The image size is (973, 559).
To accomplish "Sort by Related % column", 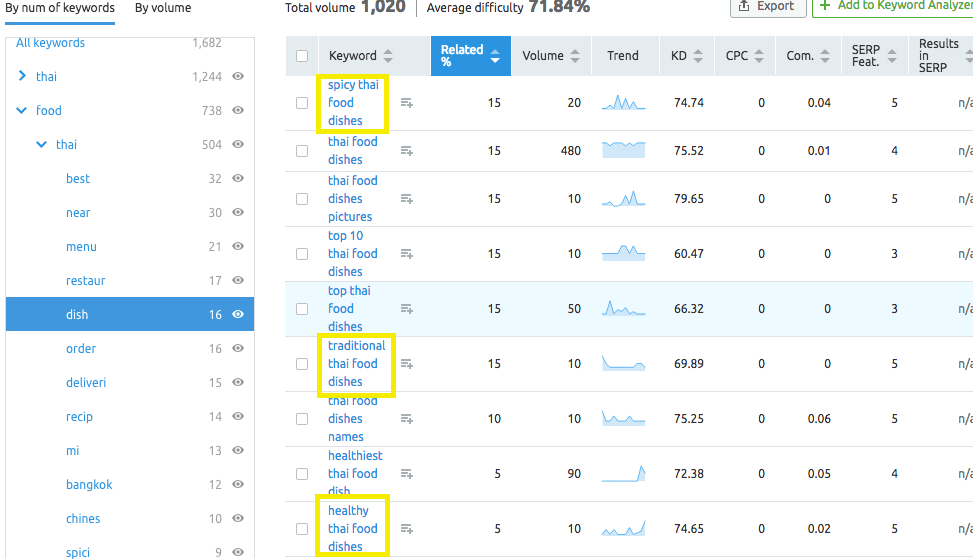I will (470, 56).
